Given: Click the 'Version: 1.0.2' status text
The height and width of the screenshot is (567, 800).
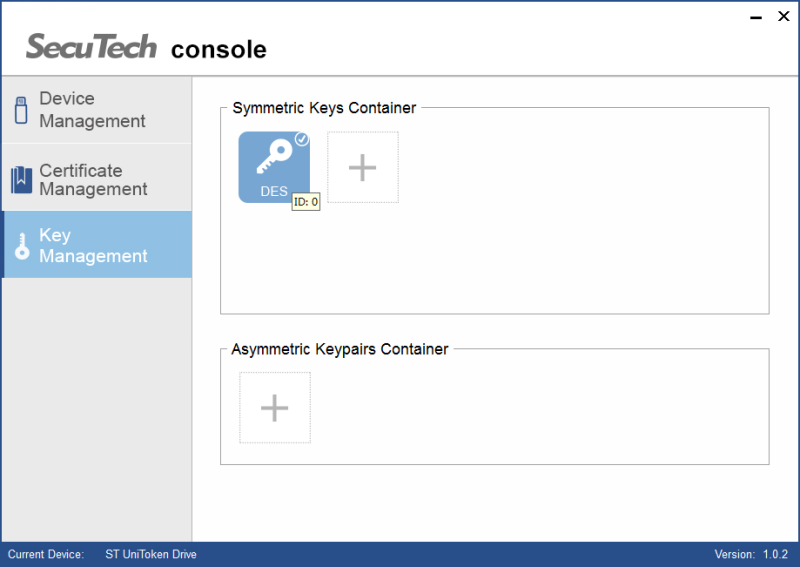Looking at the screenshot, I should [x=751, y=554].
